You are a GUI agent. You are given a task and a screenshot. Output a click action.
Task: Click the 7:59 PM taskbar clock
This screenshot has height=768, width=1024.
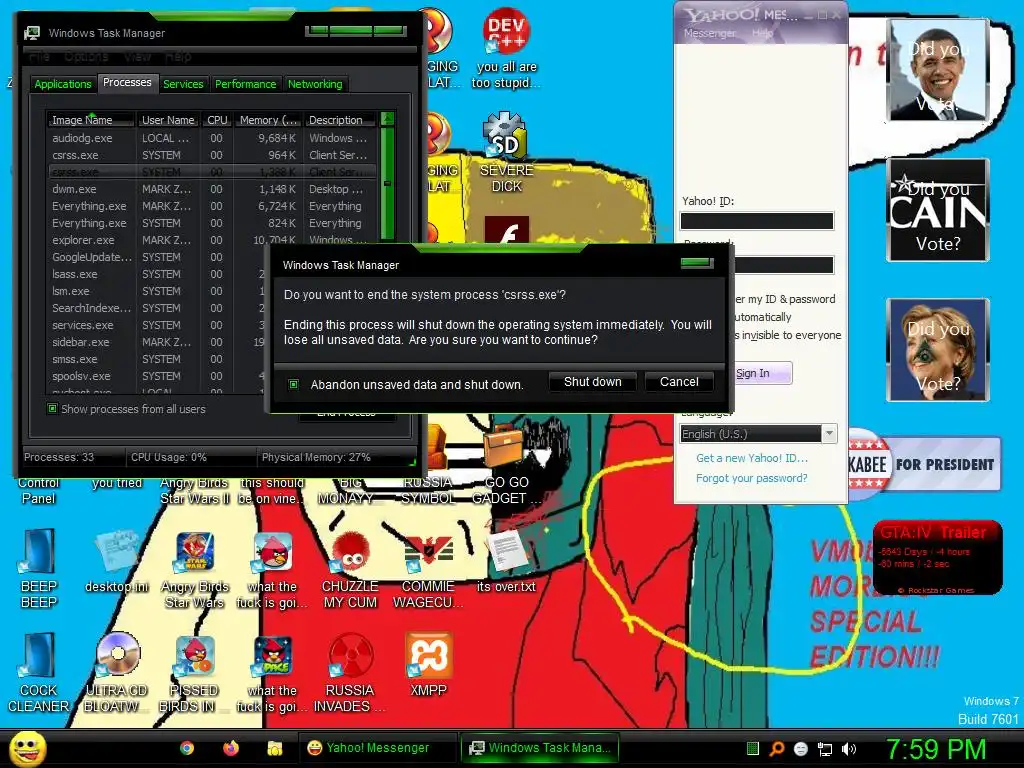[x=935, y=749]
